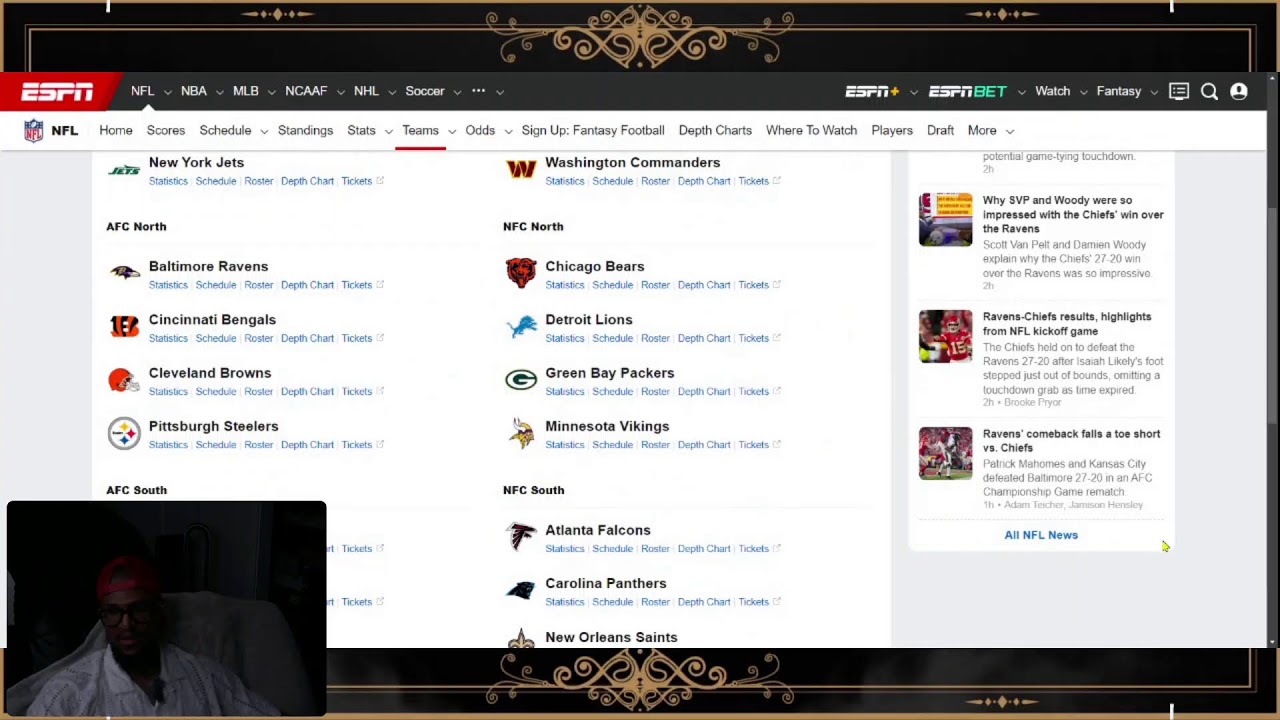Open Chicago Bears Depth Chart link
The image size is (1280, 720).
704,285
